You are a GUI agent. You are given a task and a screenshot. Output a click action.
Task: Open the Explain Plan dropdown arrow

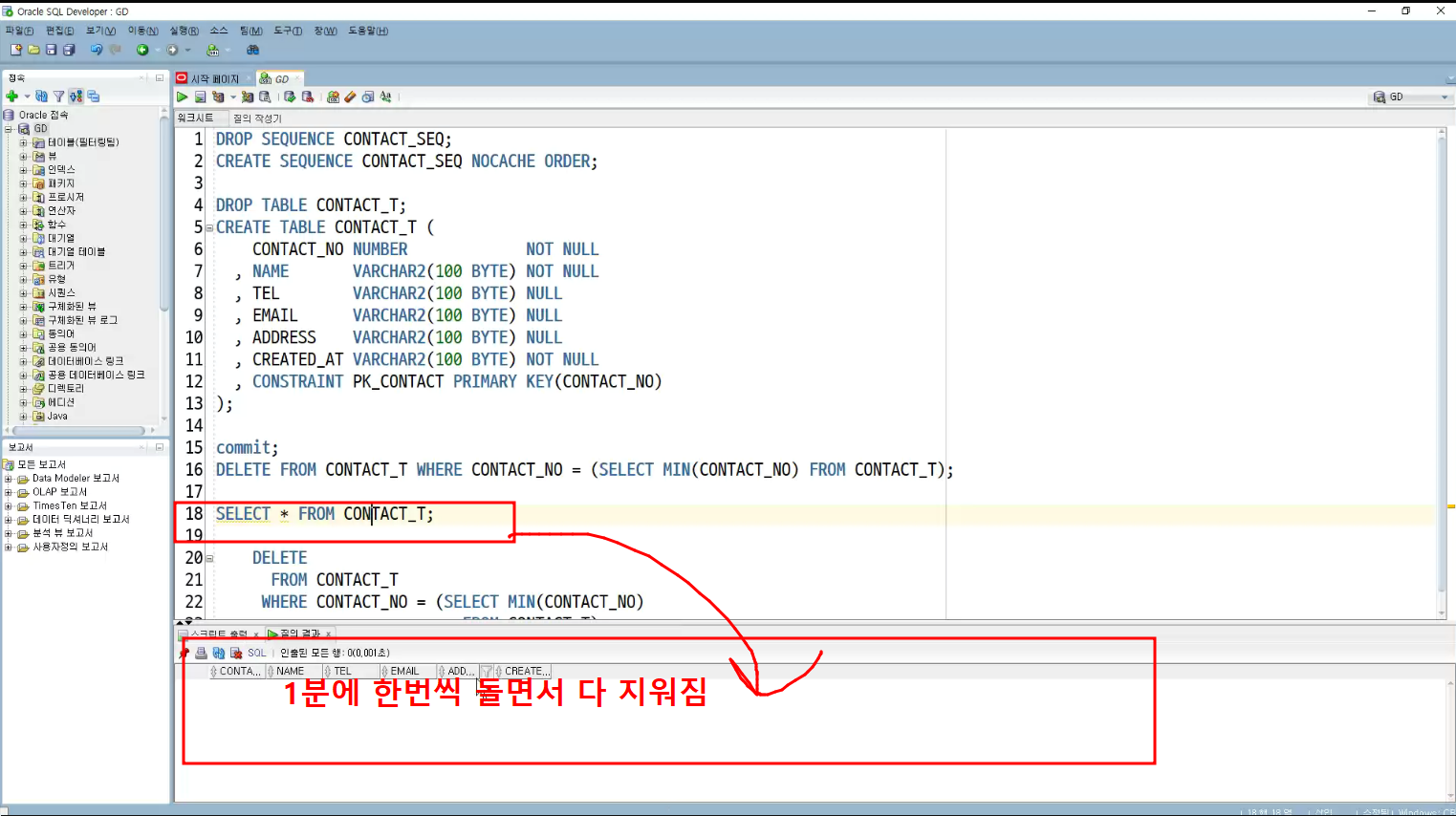tap(232, 97)
